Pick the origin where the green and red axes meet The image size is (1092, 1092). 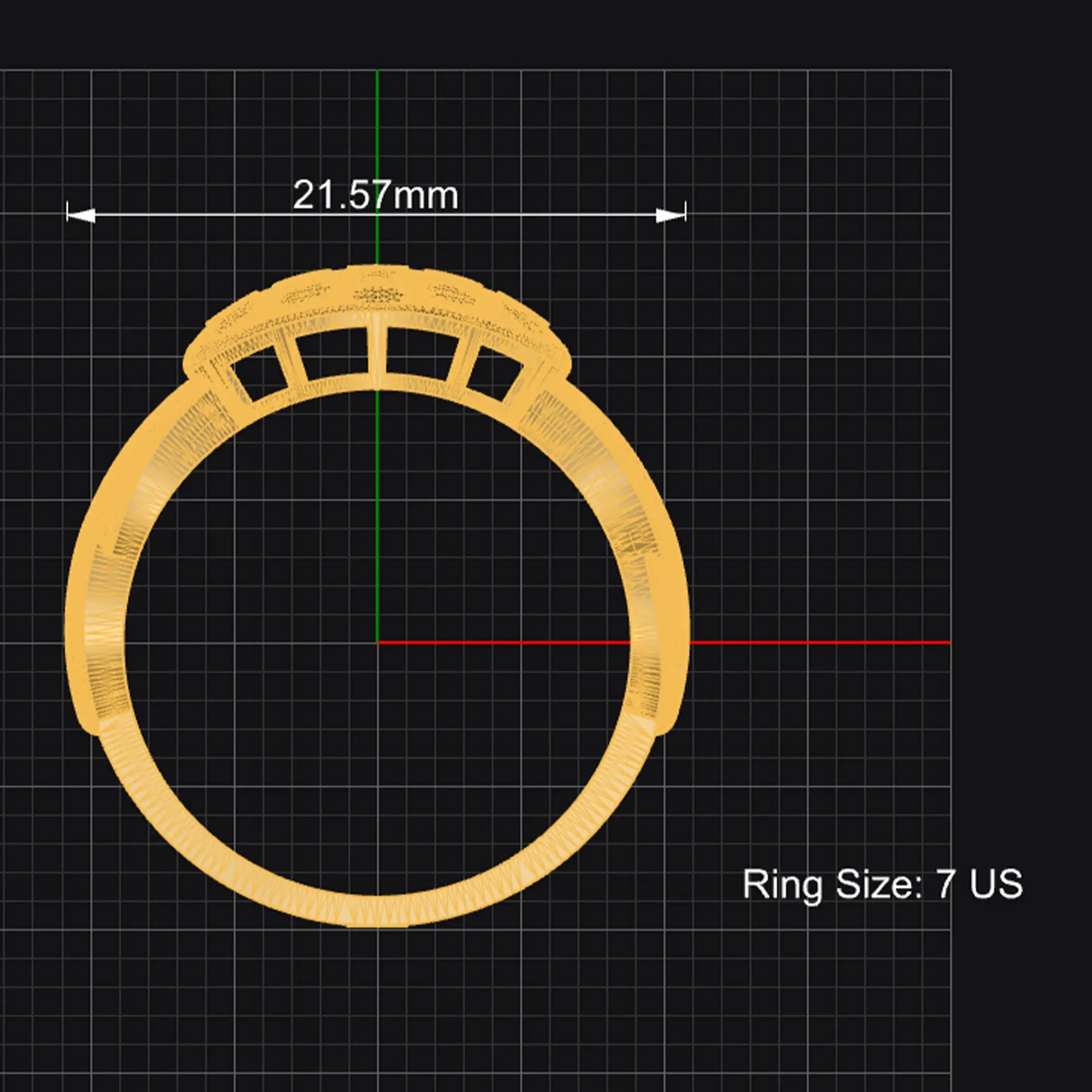pyautogui.click(x=377, y=642)
